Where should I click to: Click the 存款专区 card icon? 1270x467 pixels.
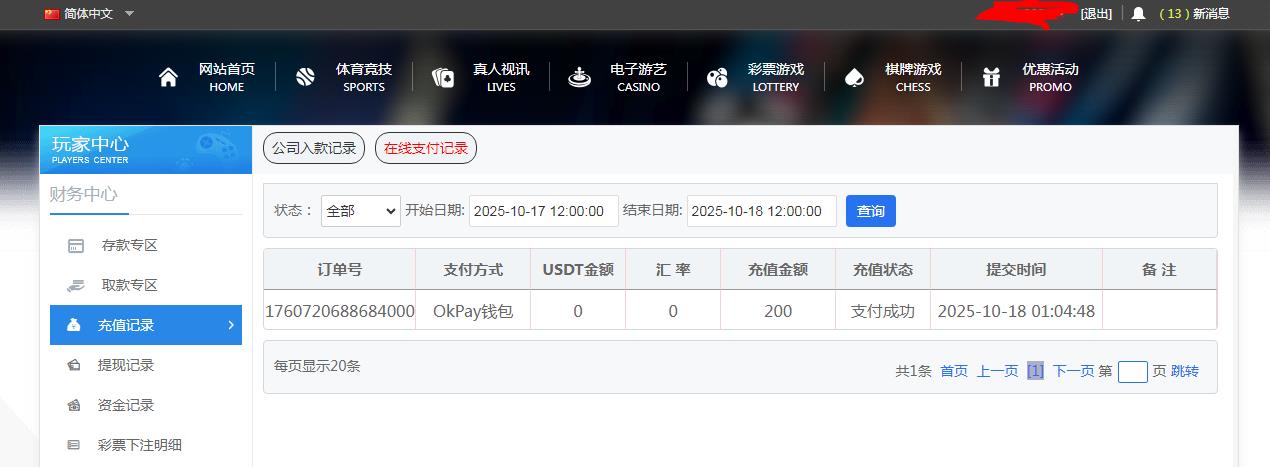click(x=75, y=246)
